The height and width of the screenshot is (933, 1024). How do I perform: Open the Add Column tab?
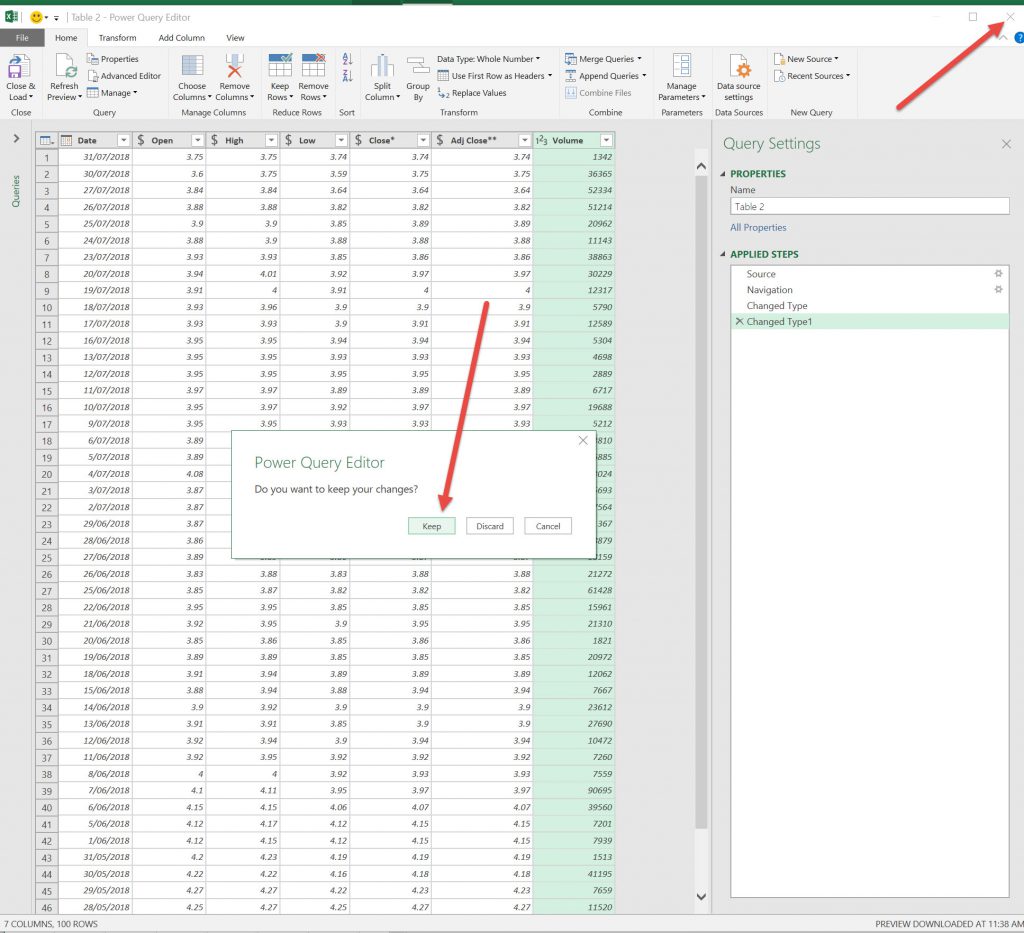coord(181,38)
